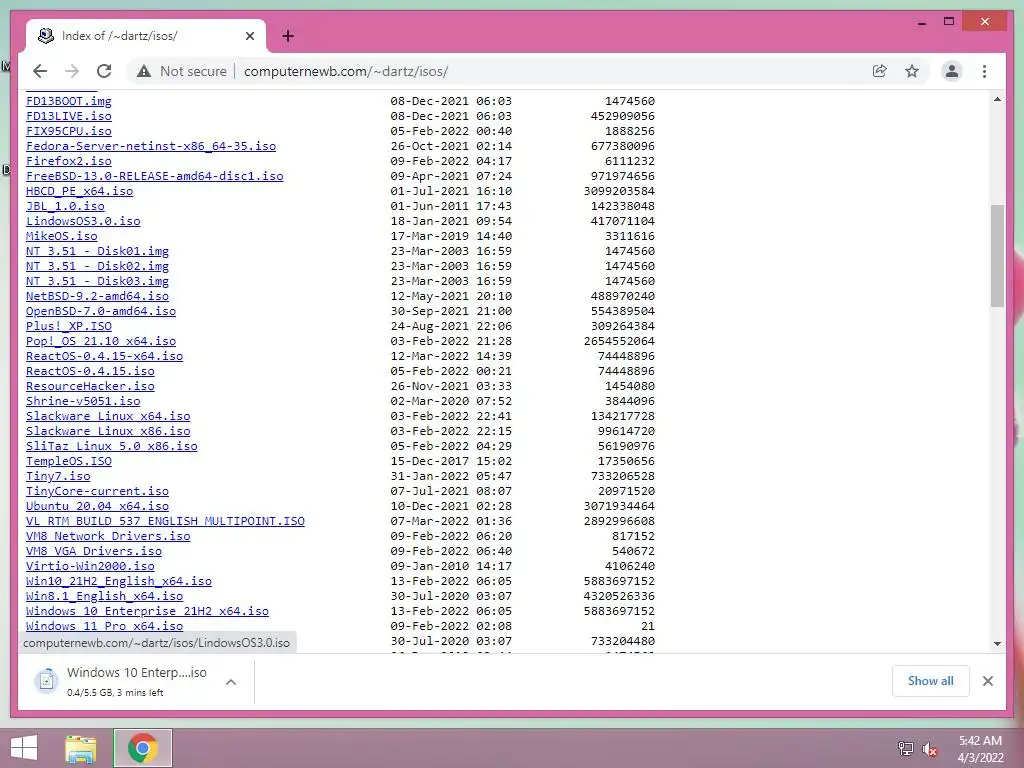The height and width of the screenshot is (768, 1024).
Task: Expand the Windows 10 Enterp download options chevron
Action: (x=231, y=682)
